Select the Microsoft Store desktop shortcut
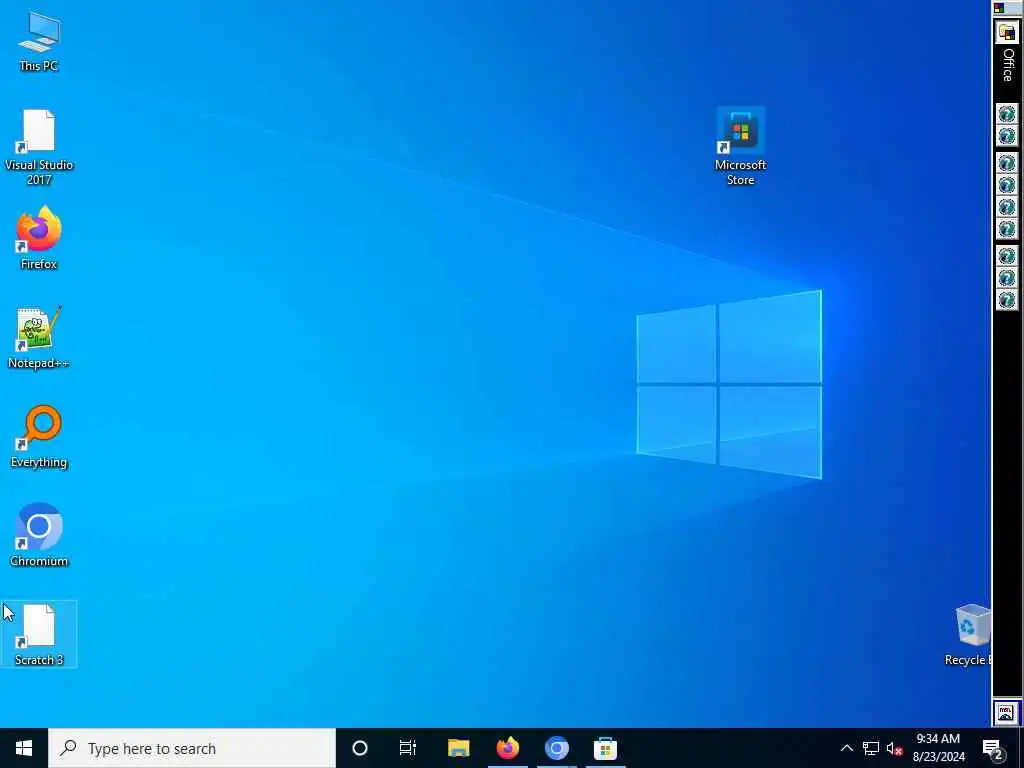The height and width of the screenshot is (768, 1024). click(741, 147)
